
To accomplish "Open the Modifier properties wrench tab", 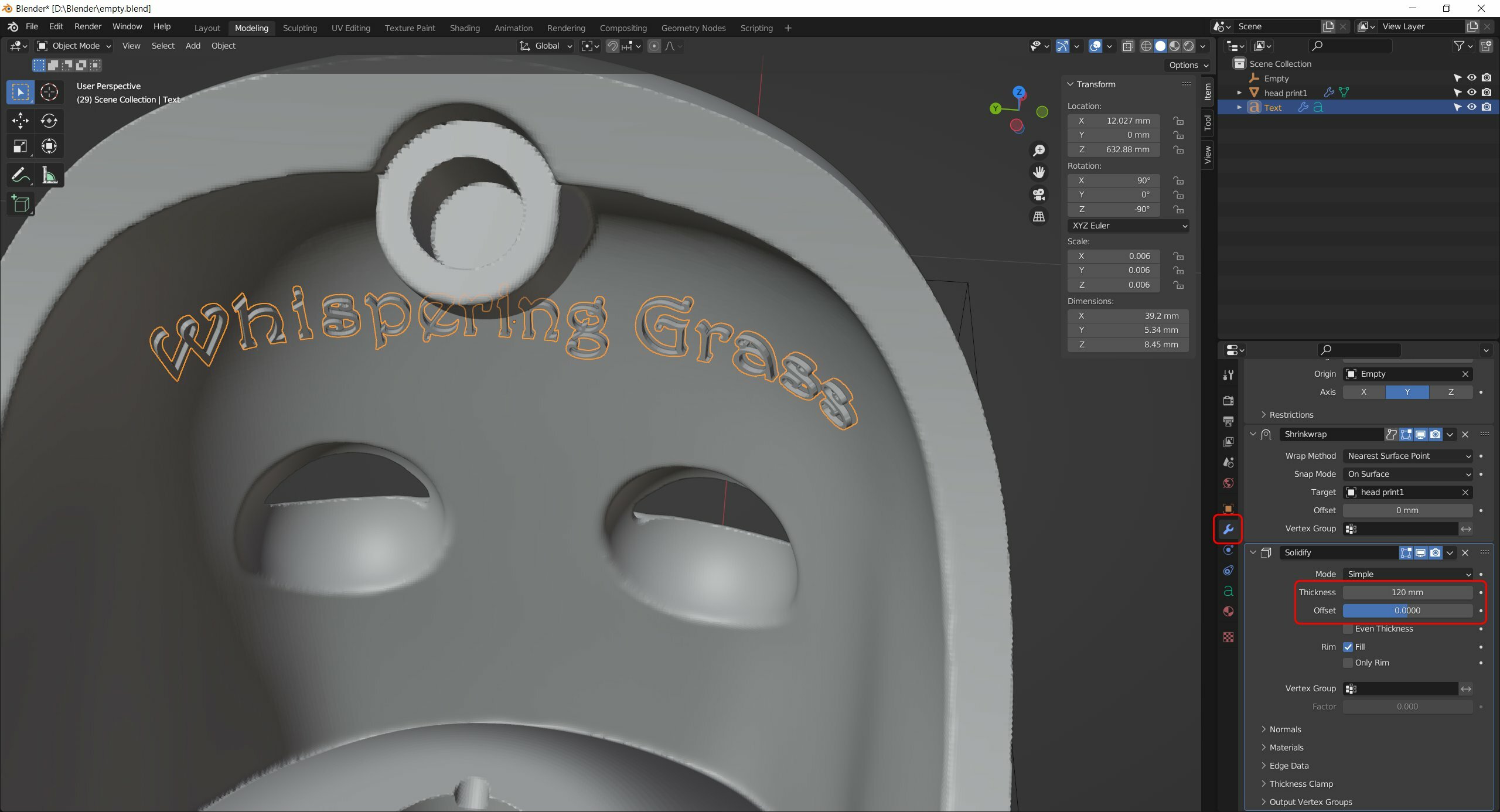I will [x=1228, y=530].
